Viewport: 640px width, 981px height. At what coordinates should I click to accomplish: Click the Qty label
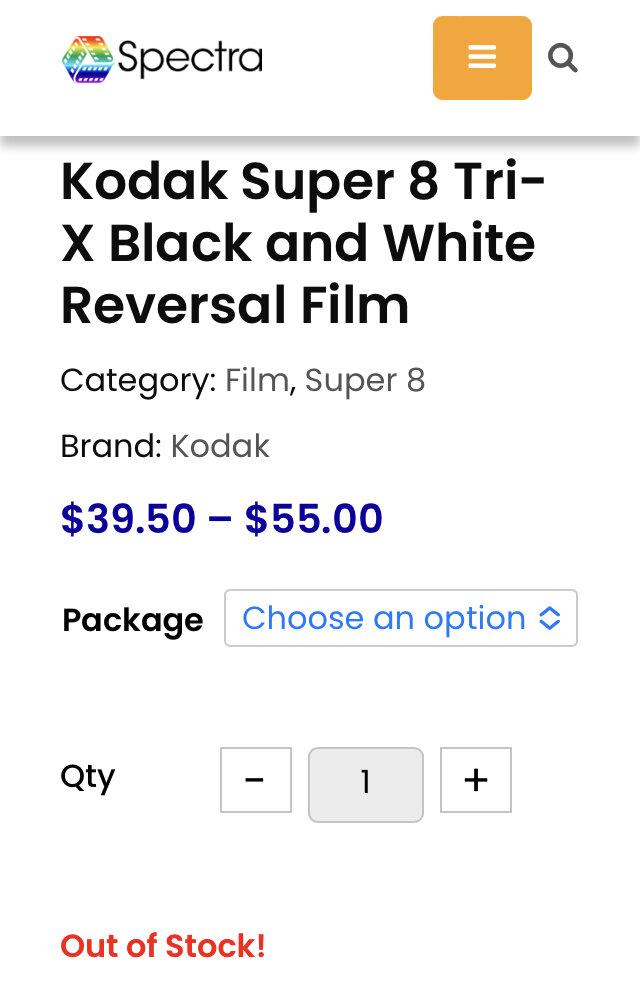coord(88,778)
